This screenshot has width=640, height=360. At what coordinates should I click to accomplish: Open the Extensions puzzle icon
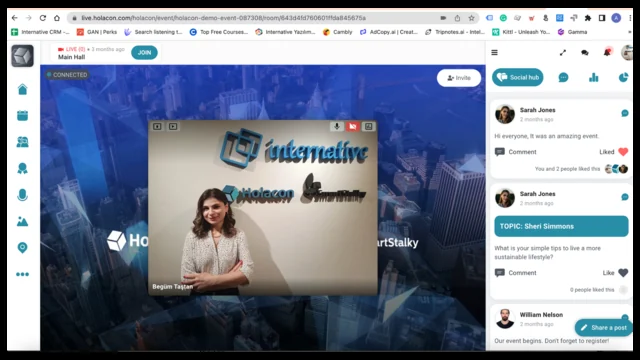coord(588,18)
